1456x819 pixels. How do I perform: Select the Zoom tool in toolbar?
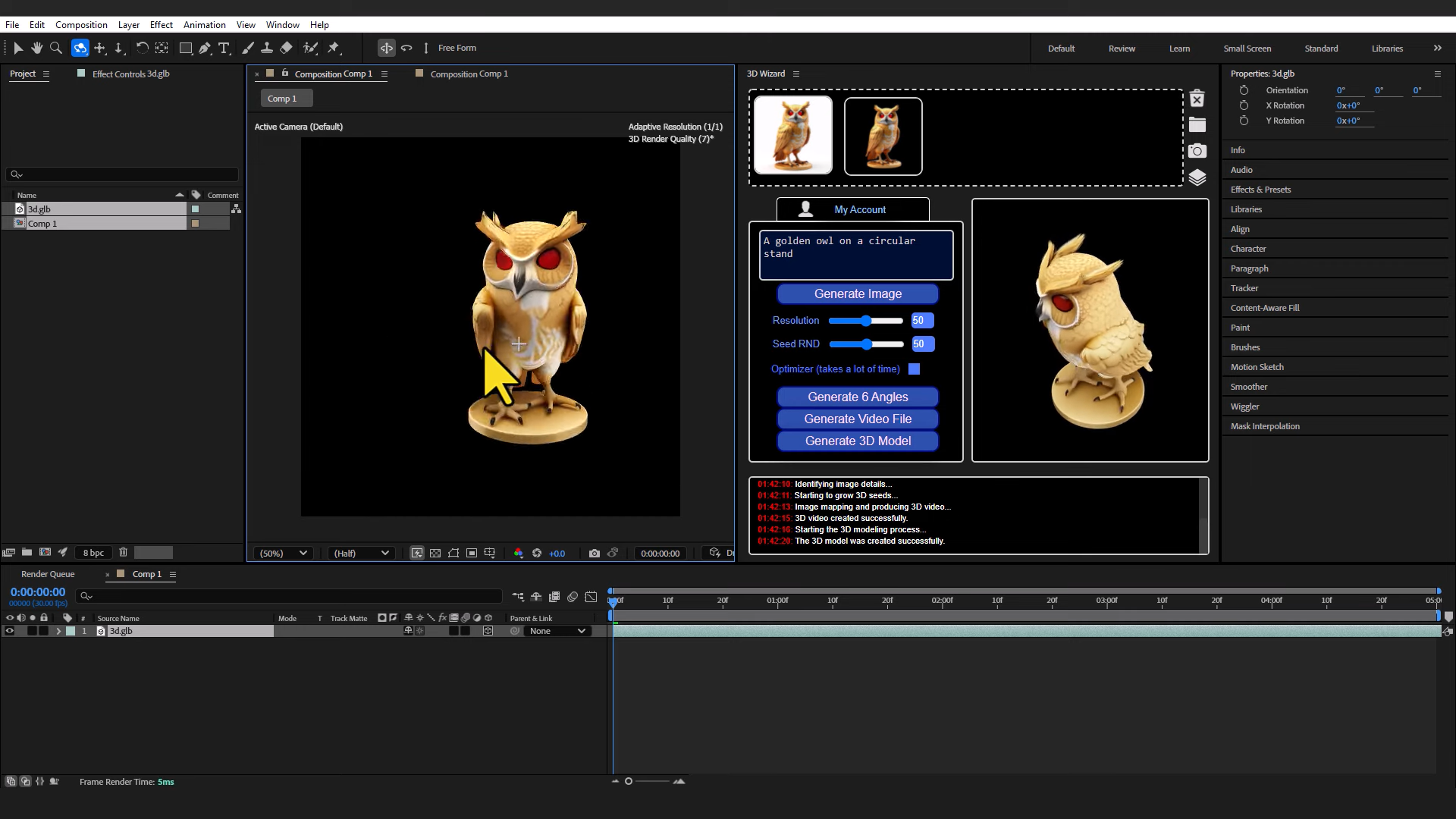click(55, 48)
